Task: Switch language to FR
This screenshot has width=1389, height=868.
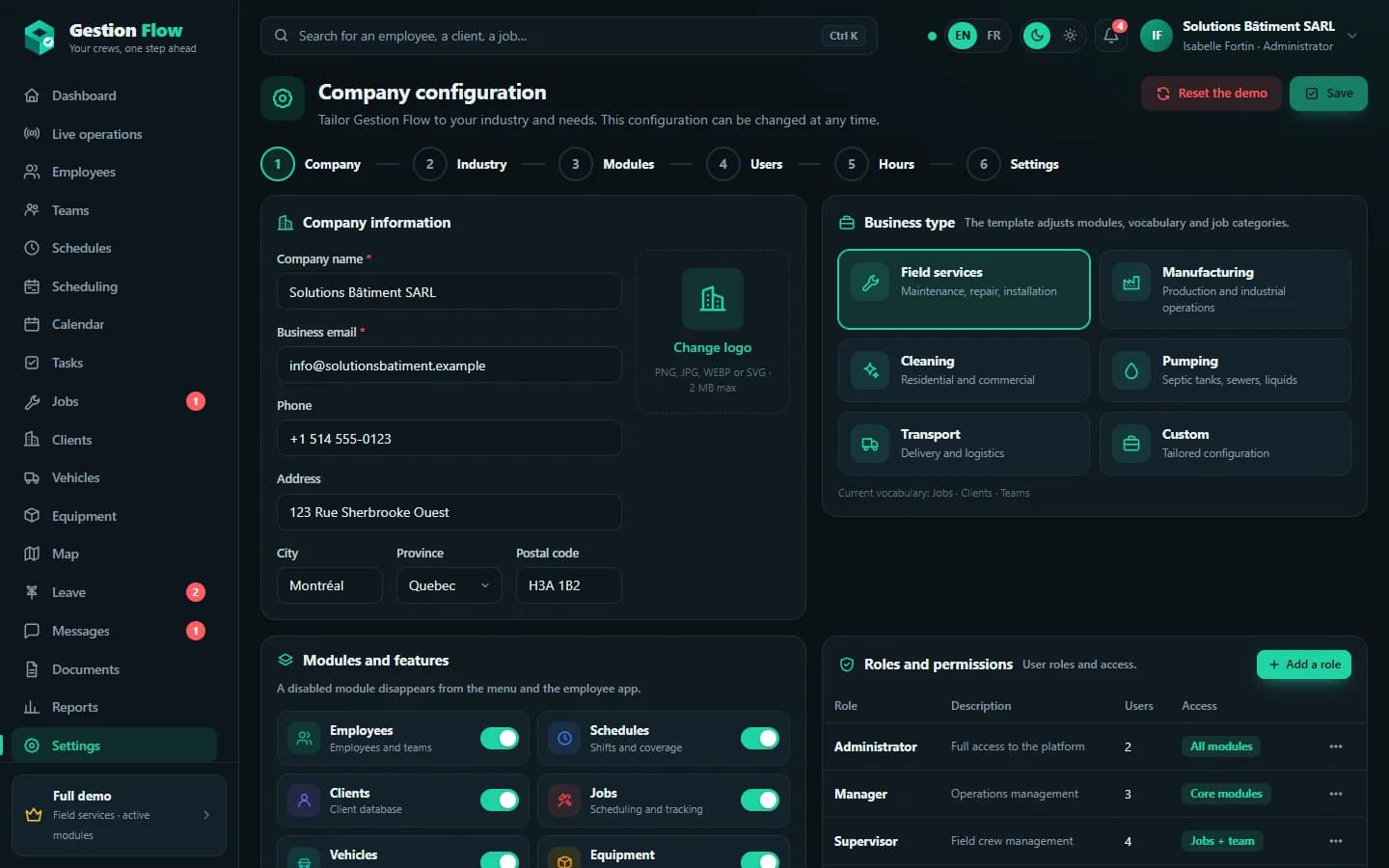Action: [994, 36]
